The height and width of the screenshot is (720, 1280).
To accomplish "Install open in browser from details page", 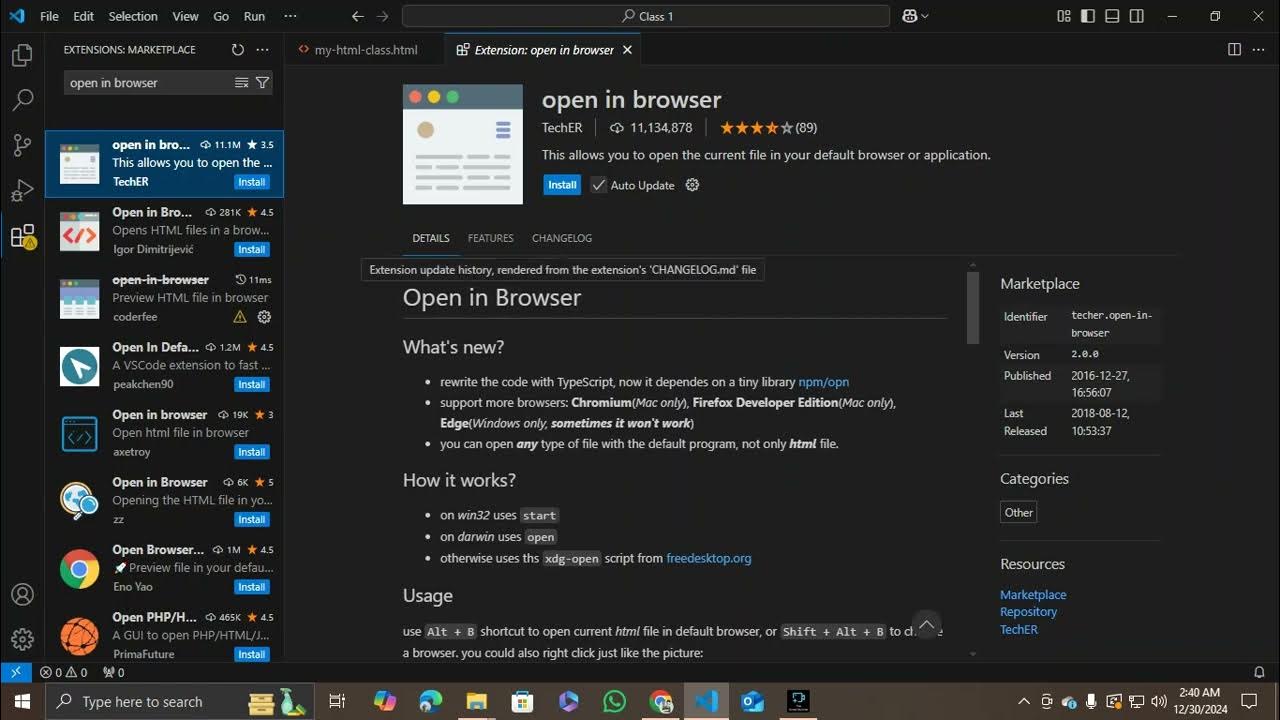I will point(562,185).
